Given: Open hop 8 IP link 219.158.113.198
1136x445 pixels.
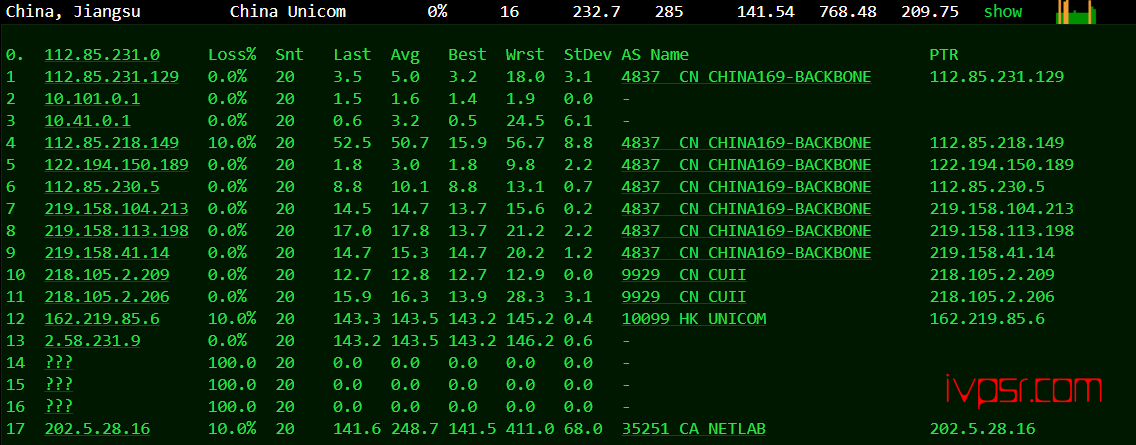Looking at the screenshot, I should (117, 230).
